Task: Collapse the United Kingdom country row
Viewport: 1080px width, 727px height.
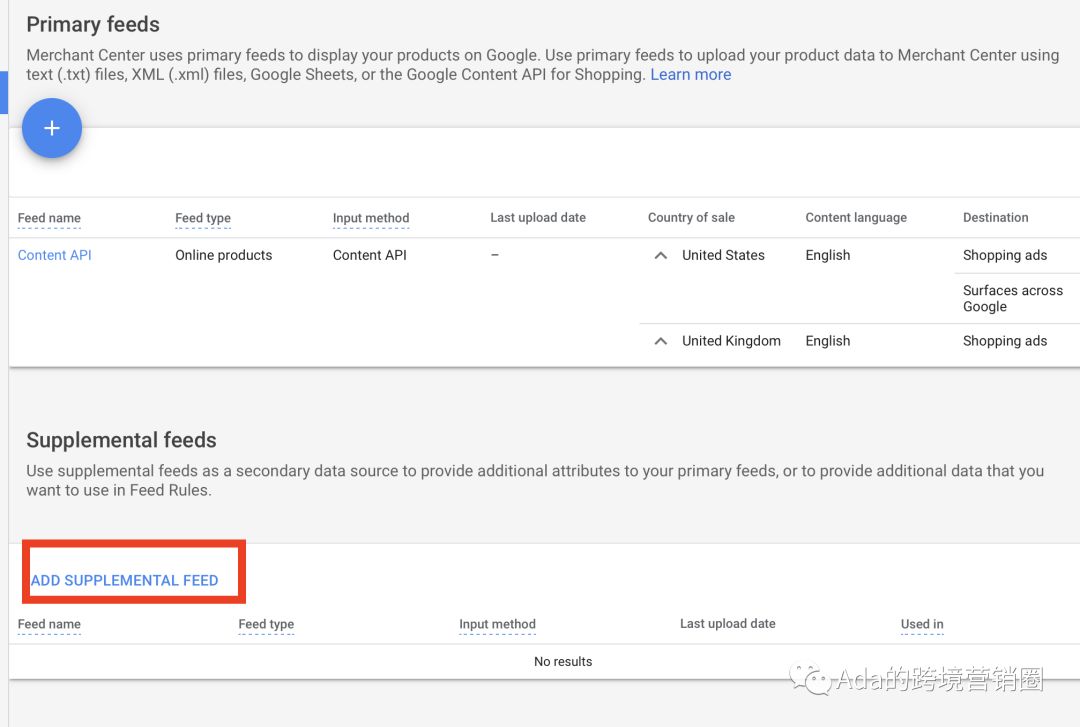Action: pyautogui.click(x=660, y=341)
